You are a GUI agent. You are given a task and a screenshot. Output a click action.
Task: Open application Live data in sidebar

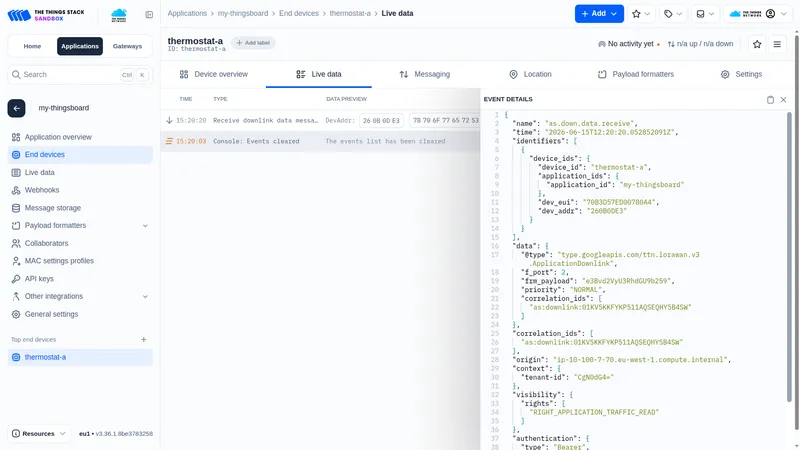(80, 172)
